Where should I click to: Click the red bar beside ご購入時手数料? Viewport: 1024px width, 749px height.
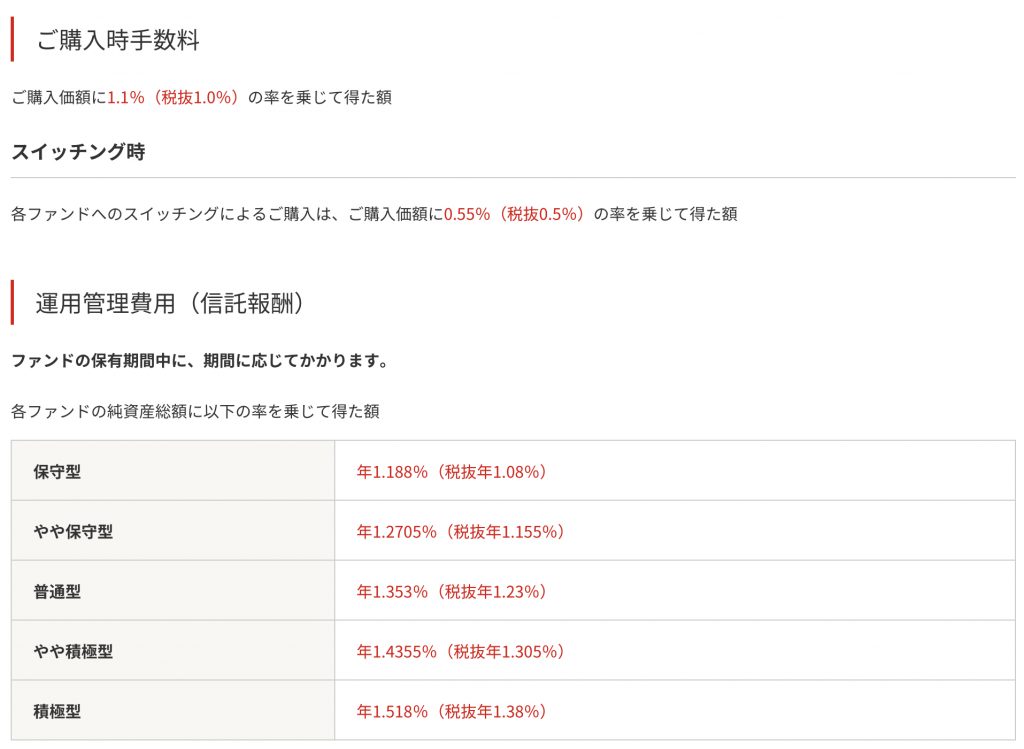click(13, 39)
